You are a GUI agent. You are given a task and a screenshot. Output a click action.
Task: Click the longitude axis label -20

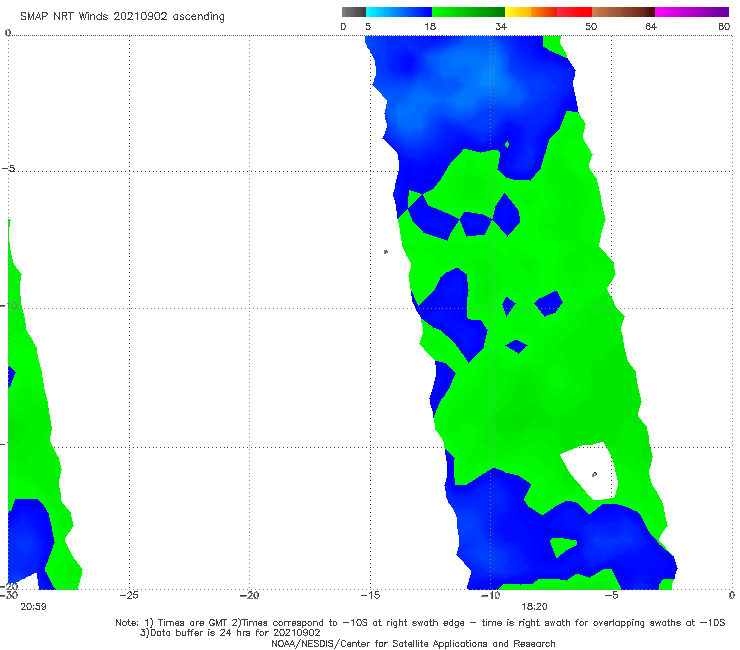pos(249,595)
